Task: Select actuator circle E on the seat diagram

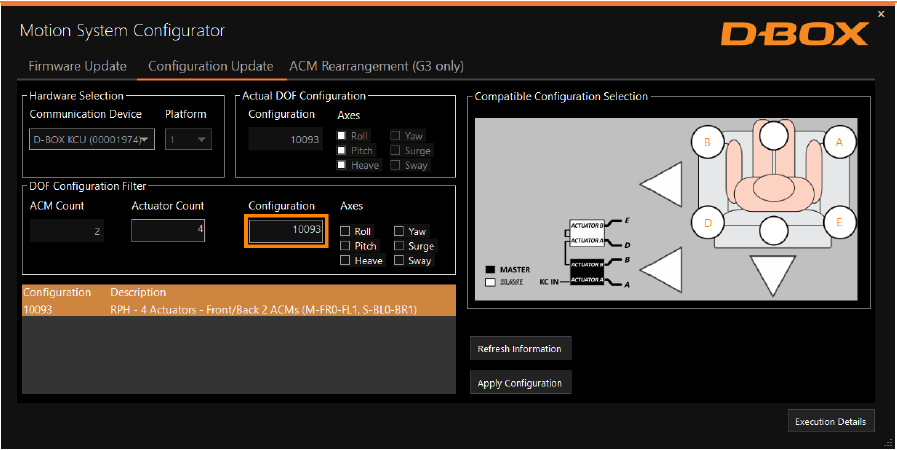Action: pos(840,221)
